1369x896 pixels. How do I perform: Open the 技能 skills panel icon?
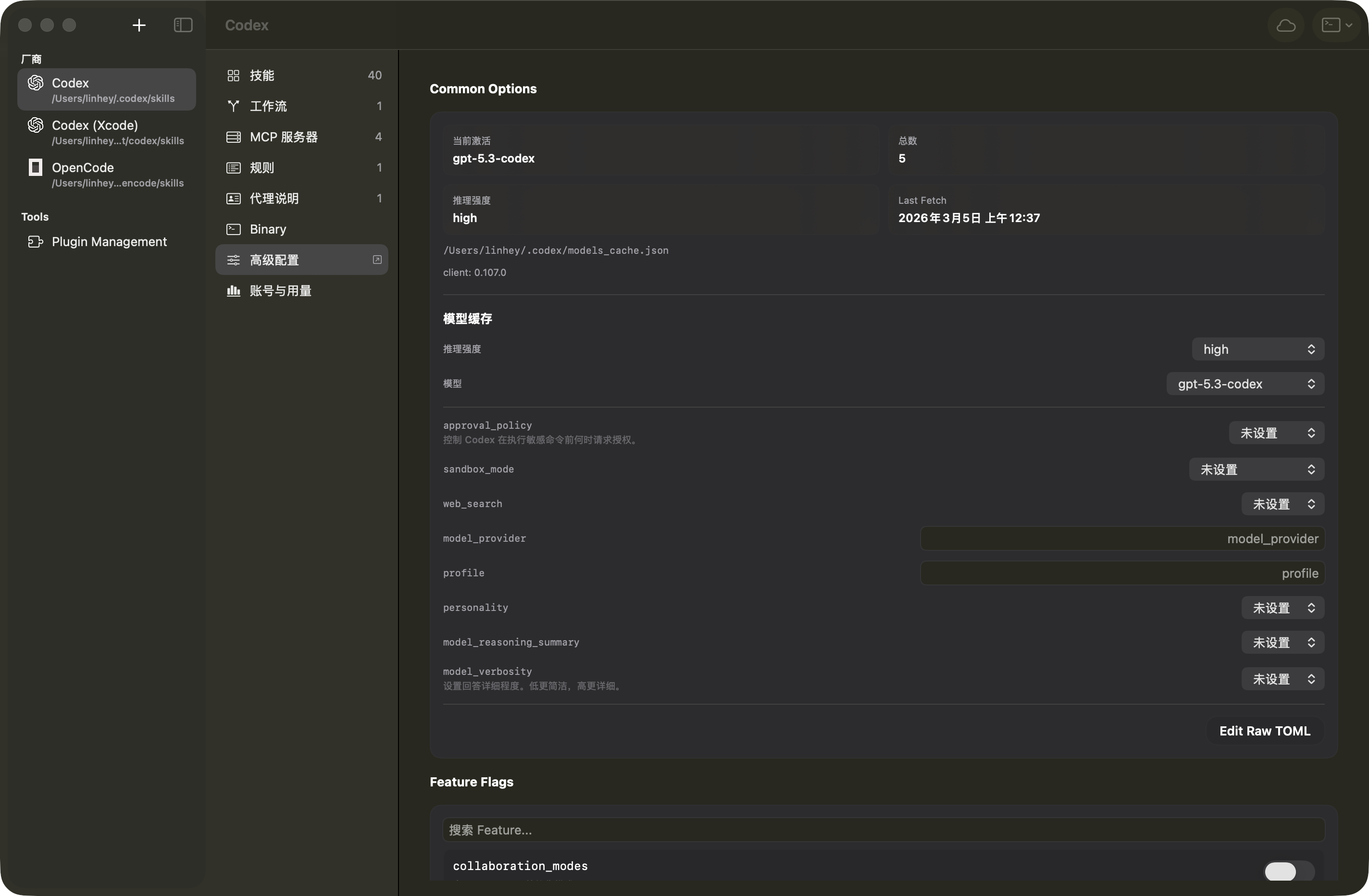(x=233, y=75)
